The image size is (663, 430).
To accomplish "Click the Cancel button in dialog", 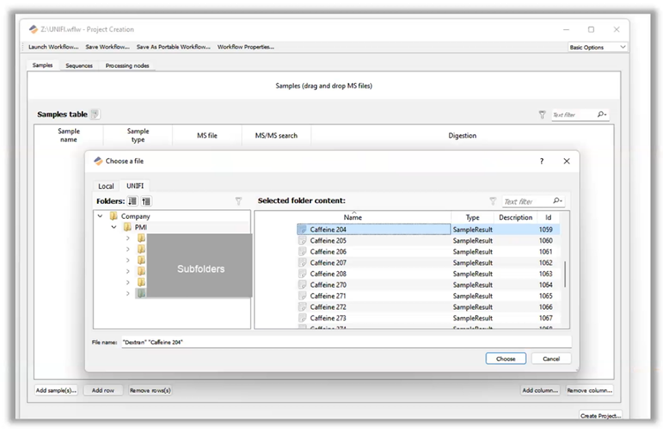I will coord(551,358).
